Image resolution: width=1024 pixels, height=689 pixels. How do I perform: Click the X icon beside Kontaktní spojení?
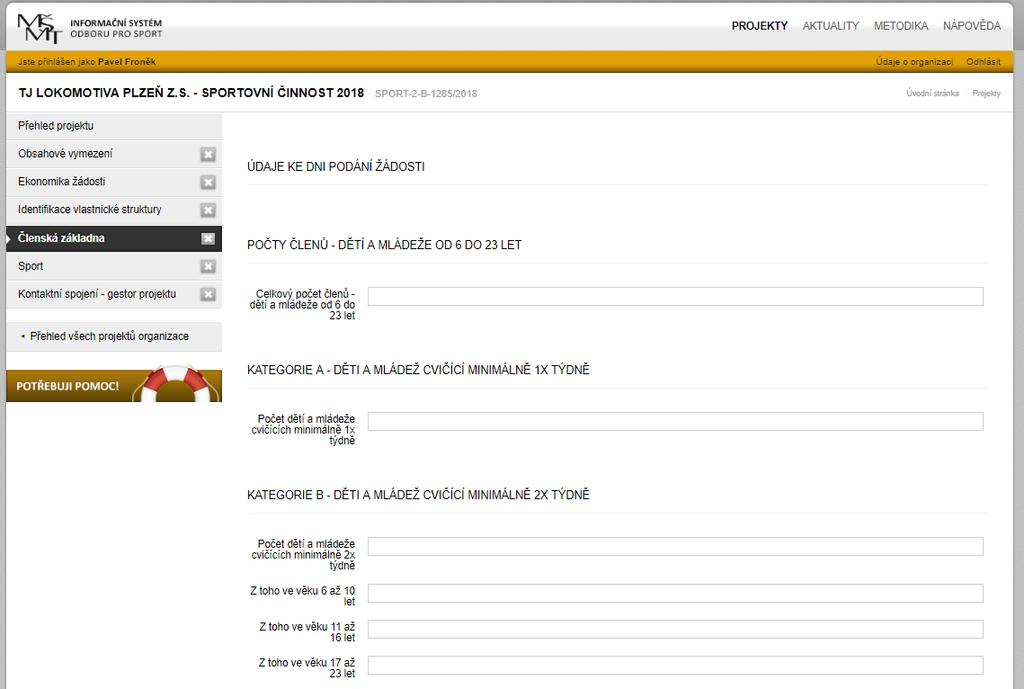208,295
